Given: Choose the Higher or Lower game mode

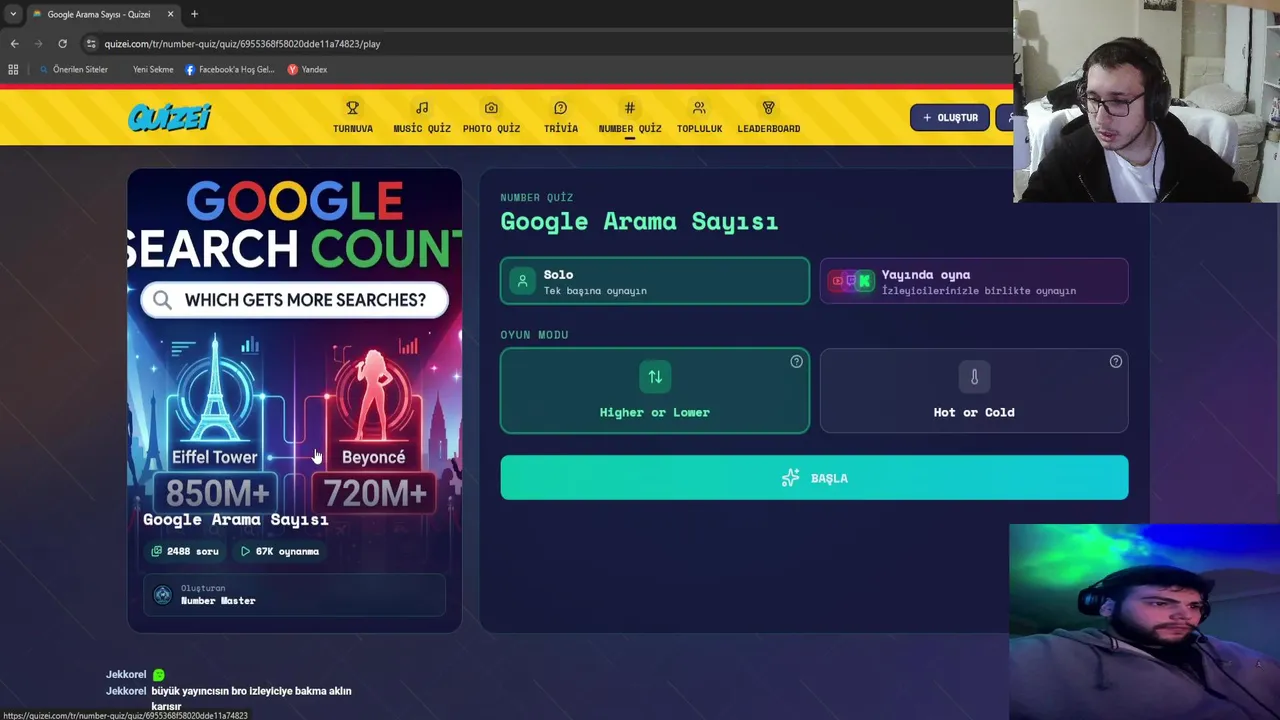Looking at the screenshot, I should point(655,390).
